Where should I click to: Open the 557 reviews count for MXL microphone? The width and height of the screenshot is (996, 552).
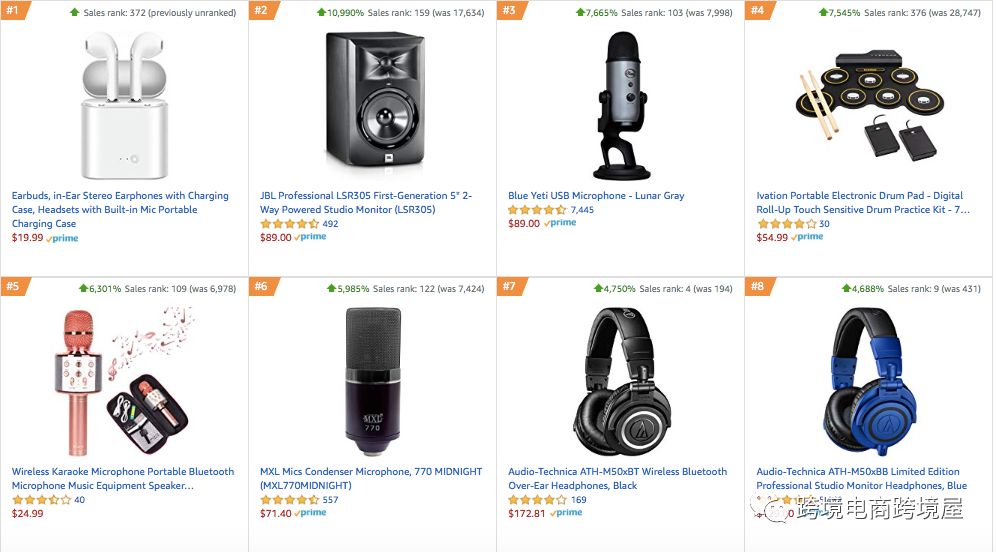pyautogui.click(x=330, y=500)
